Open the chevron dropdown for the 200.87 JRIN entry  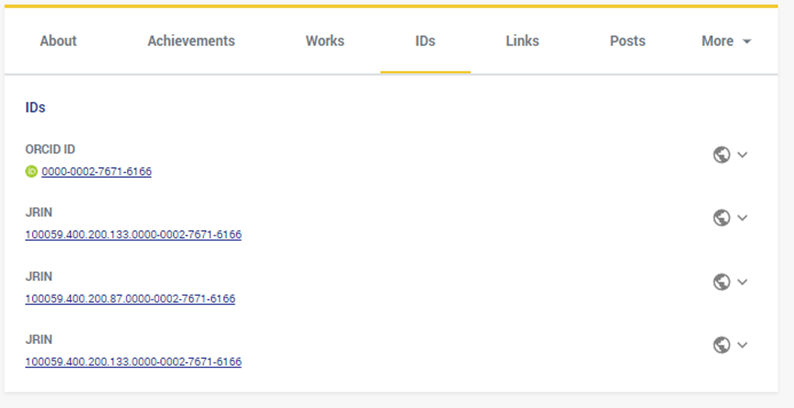pos(742,281)
